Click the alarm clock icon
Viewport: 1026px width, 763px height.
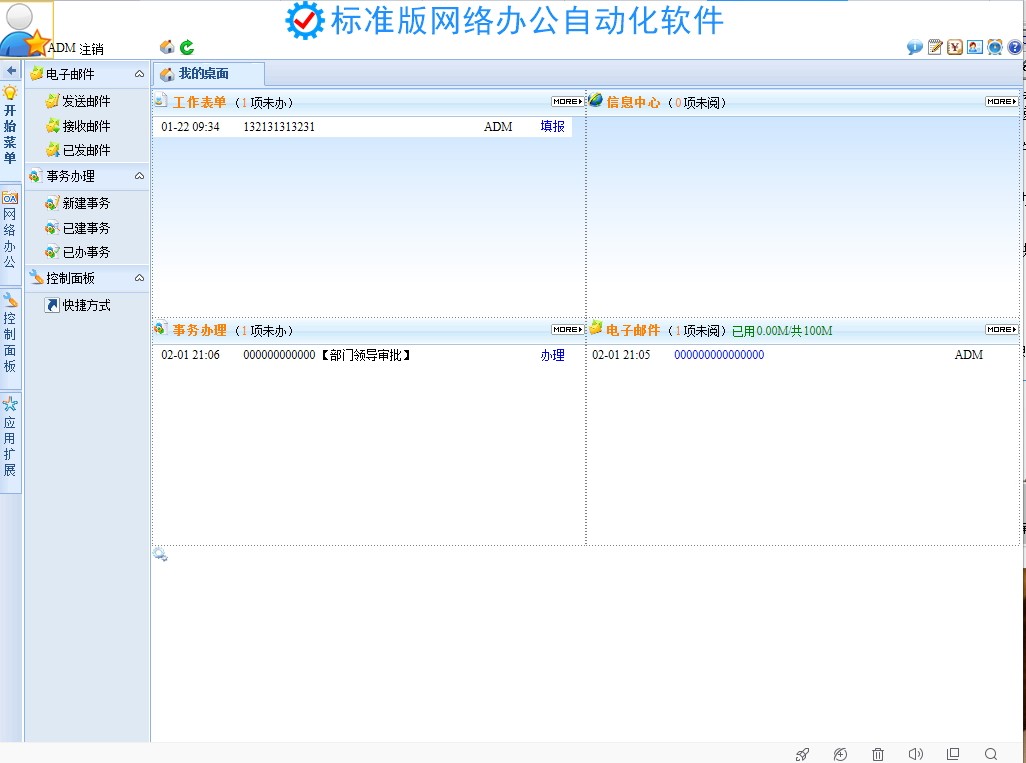tap(995, 47)
